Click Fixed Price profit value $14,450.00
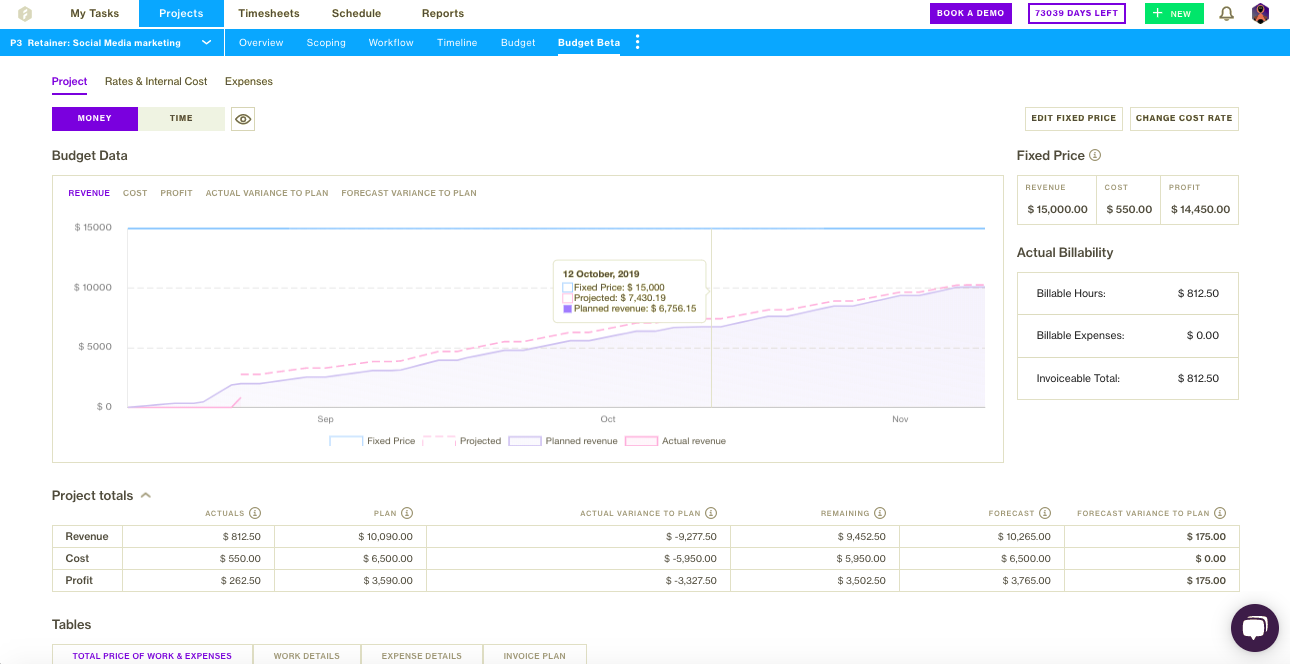Image resolution: width=1290 pixels, height=664 pixels. 1199,210
